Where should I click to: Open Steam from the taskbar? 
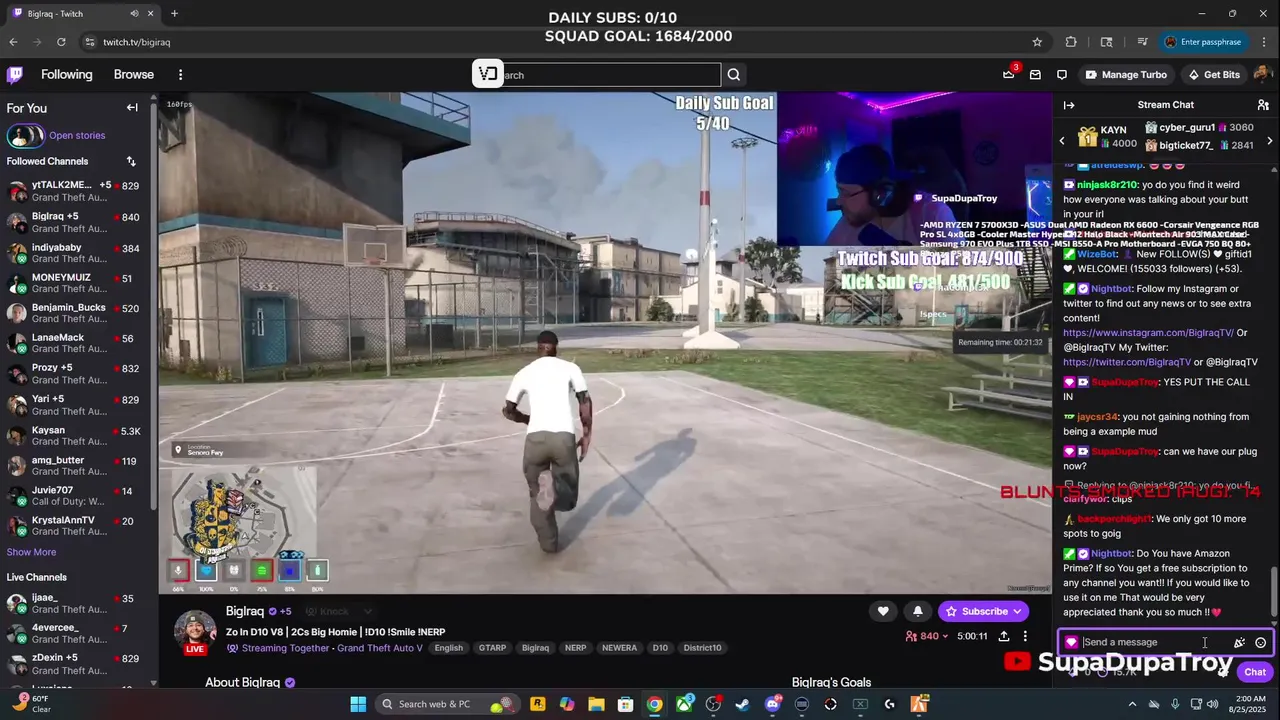[742, 704]
